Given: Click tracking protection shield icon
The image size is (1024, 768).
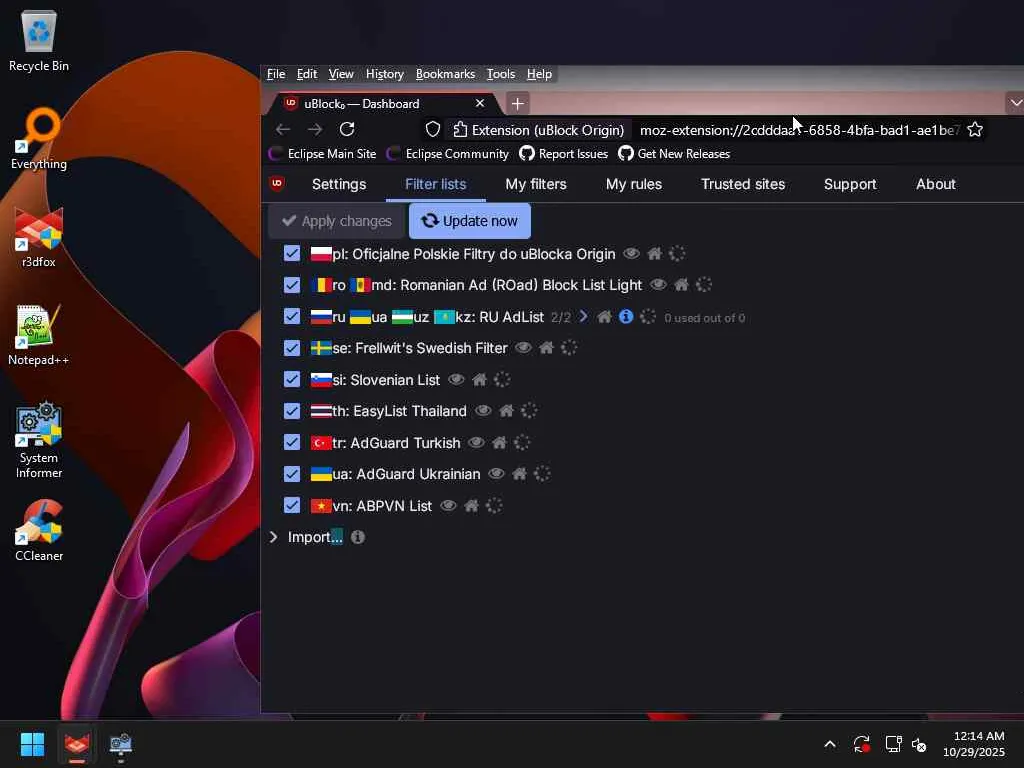Looking at the screenshot, I should (432, 129).
